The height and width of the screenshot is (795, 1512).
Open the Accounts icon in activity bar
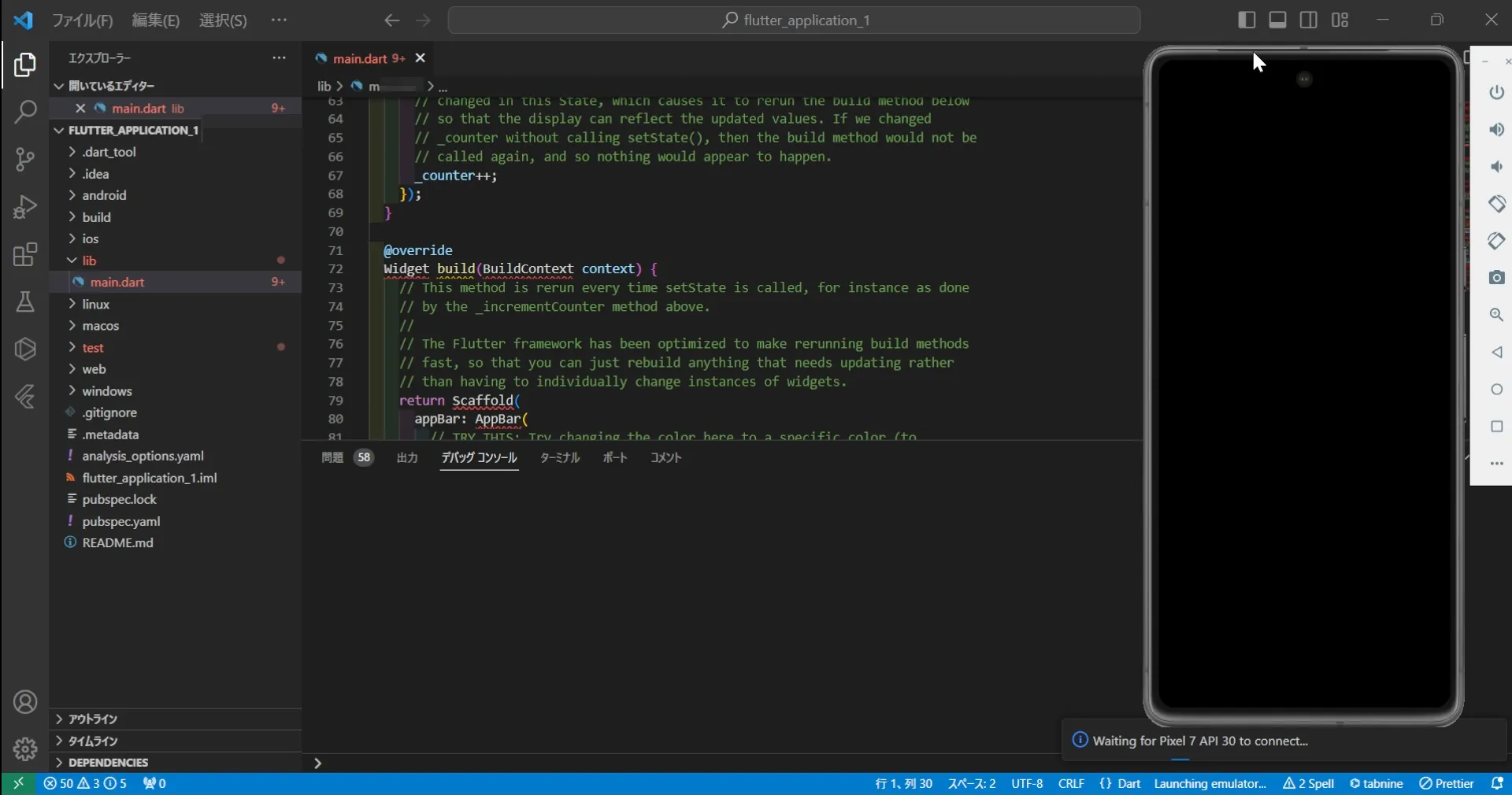(x=25, y=702)
